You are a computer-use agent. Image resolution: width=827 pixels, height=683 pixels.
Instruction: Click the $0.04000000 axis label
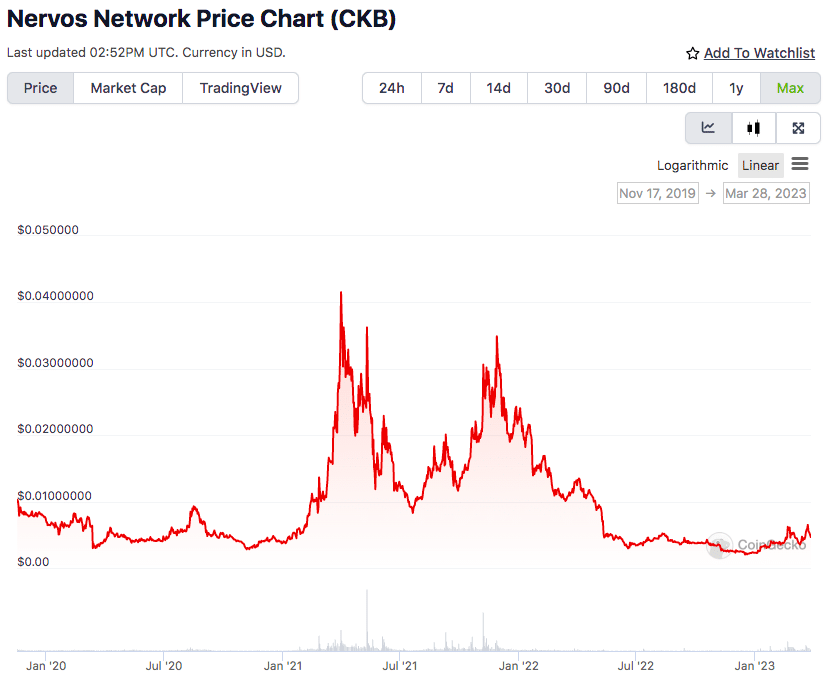tap(55, 296)
